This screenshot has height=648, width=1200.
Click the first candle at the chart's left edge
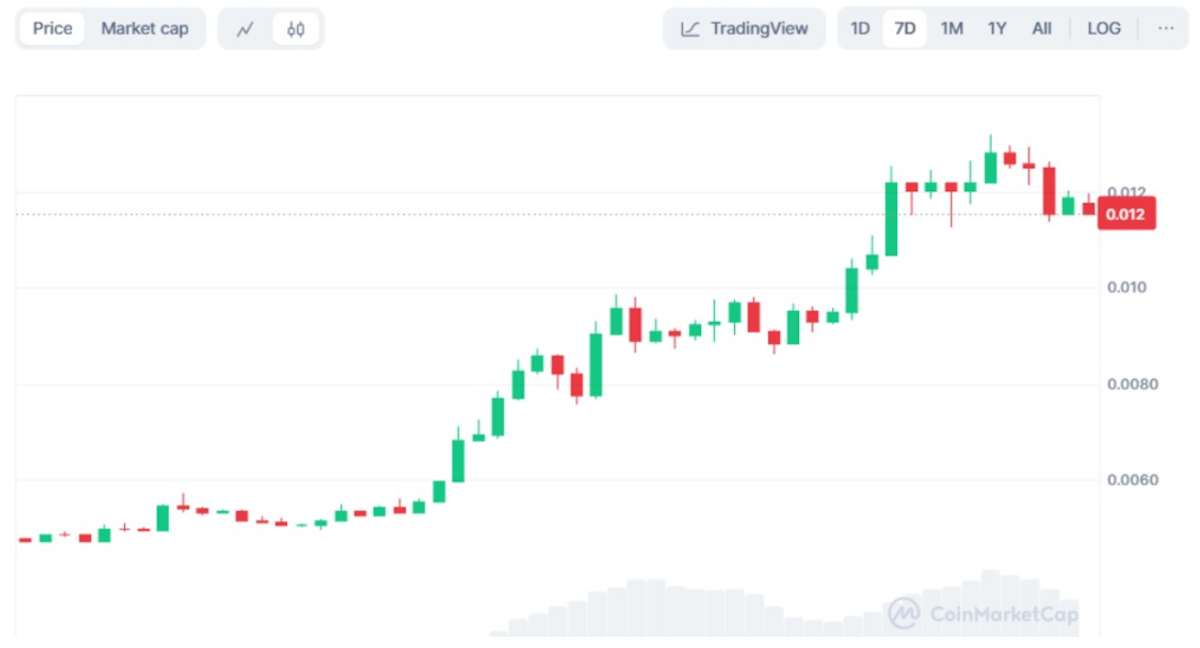click(25, 540)
